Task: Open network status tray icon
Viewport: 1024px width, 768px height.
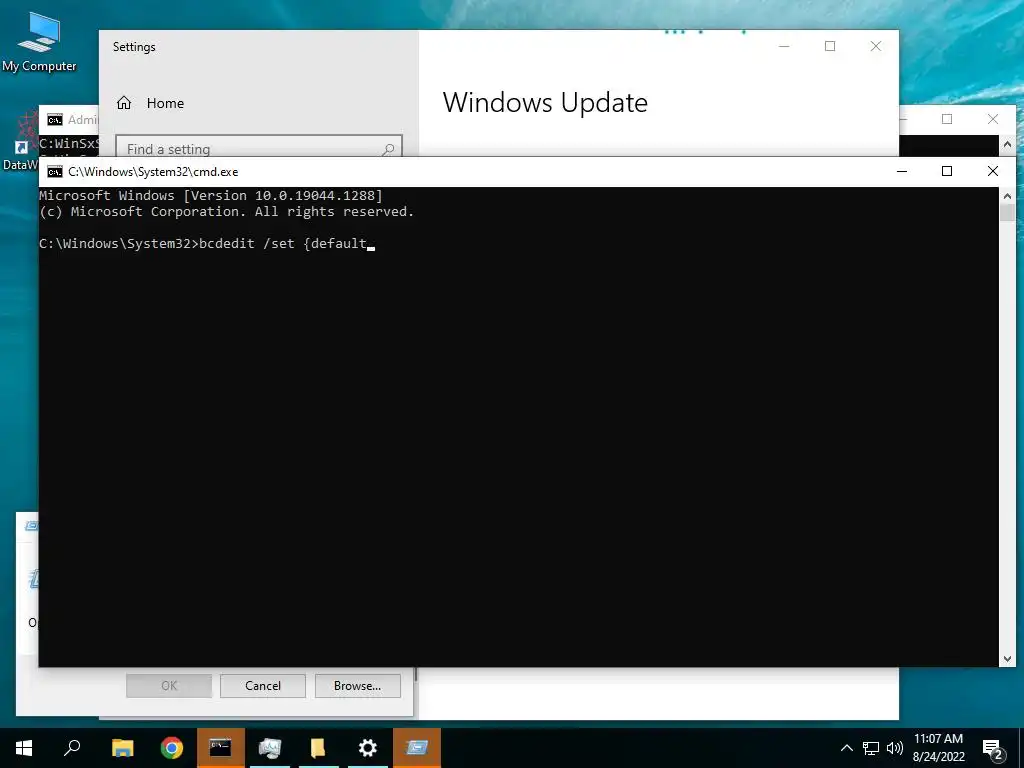Action: coord(871,748)
